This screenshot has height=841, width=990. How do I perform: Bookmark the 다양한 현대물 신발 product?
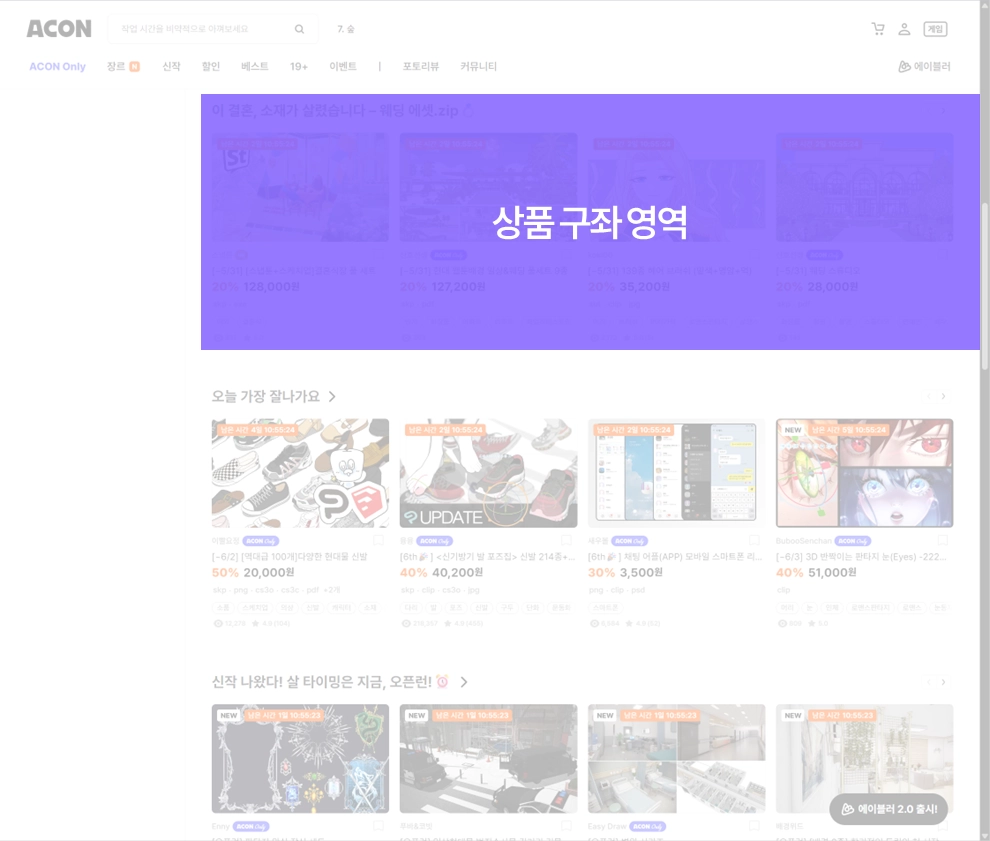378,540
